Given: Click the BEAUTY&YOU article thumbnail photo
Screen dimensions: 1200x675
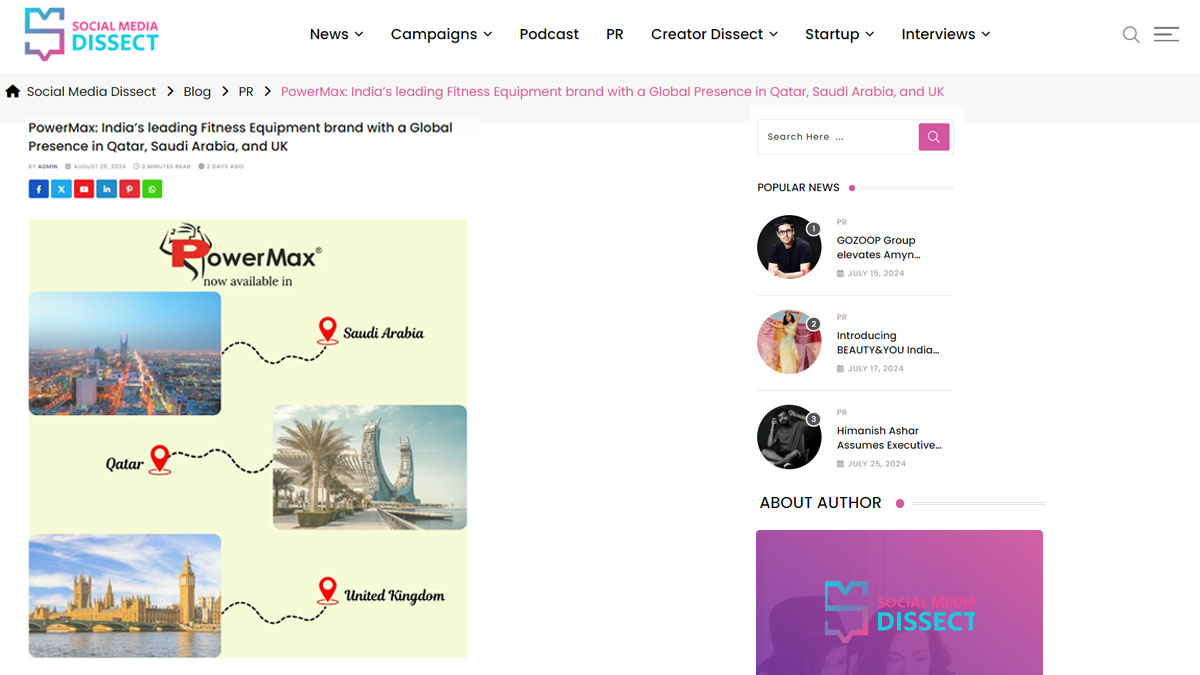Looking at the screenshot, I should tap(789, 342).
